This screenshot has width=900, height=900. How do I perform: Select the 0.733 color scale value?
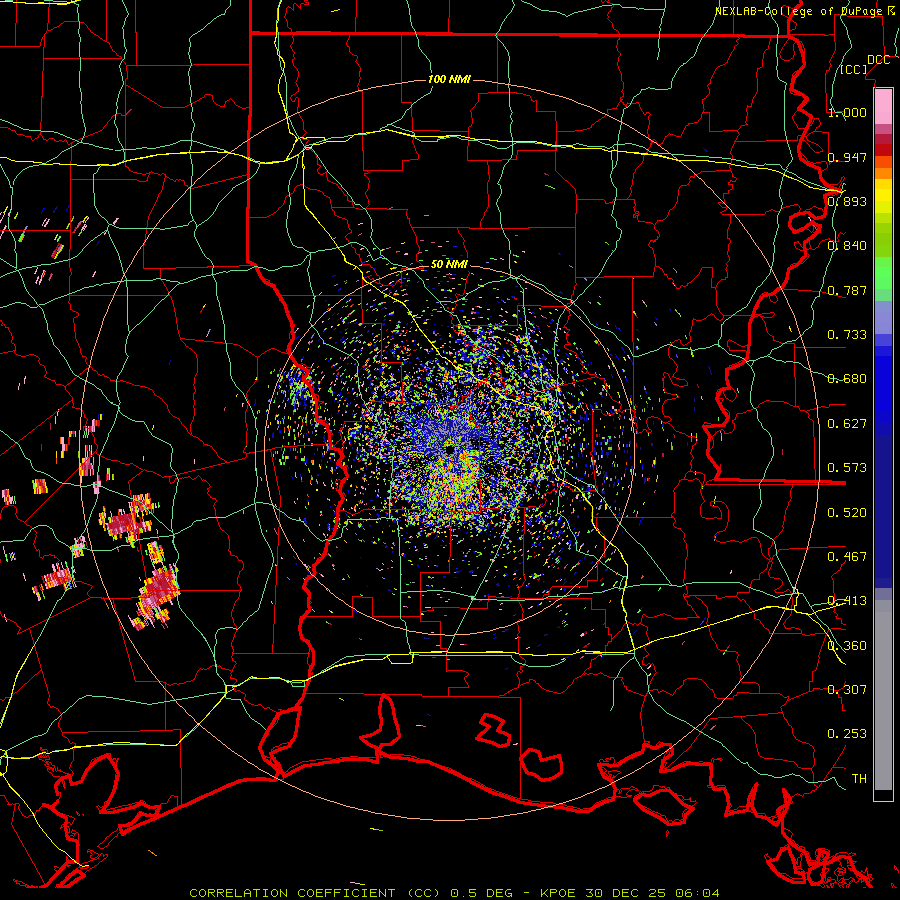tap(847, 335)
